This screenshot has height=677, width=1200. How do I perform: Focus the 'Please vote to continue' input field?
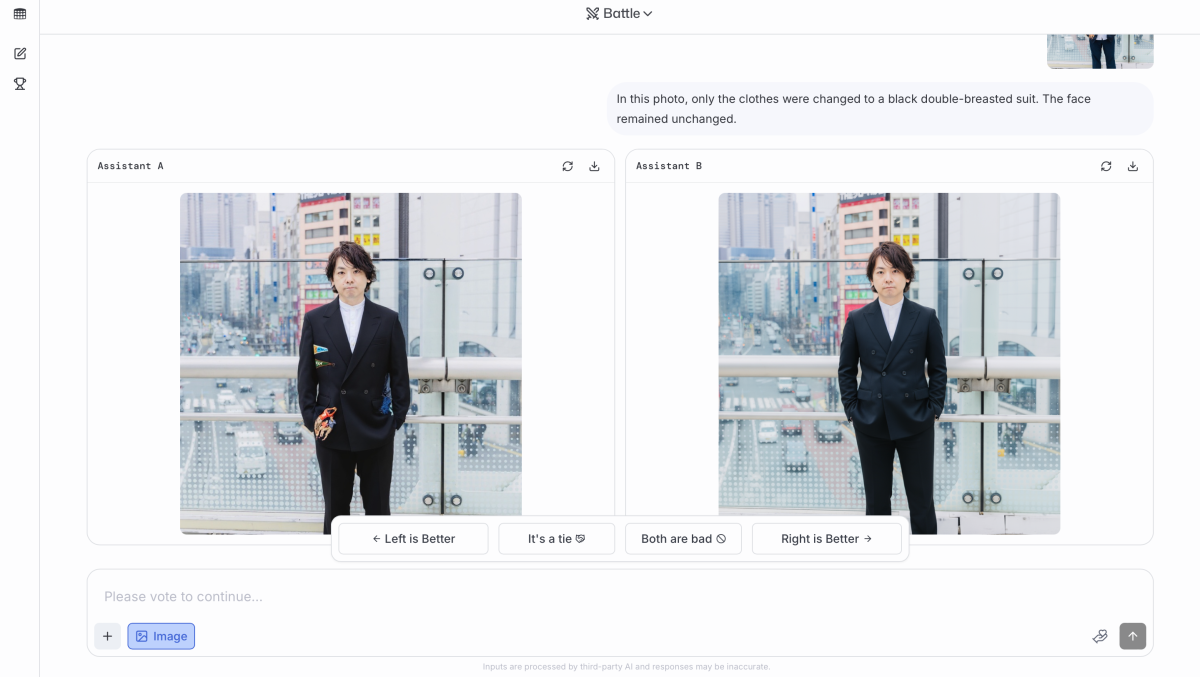point(600,597)
